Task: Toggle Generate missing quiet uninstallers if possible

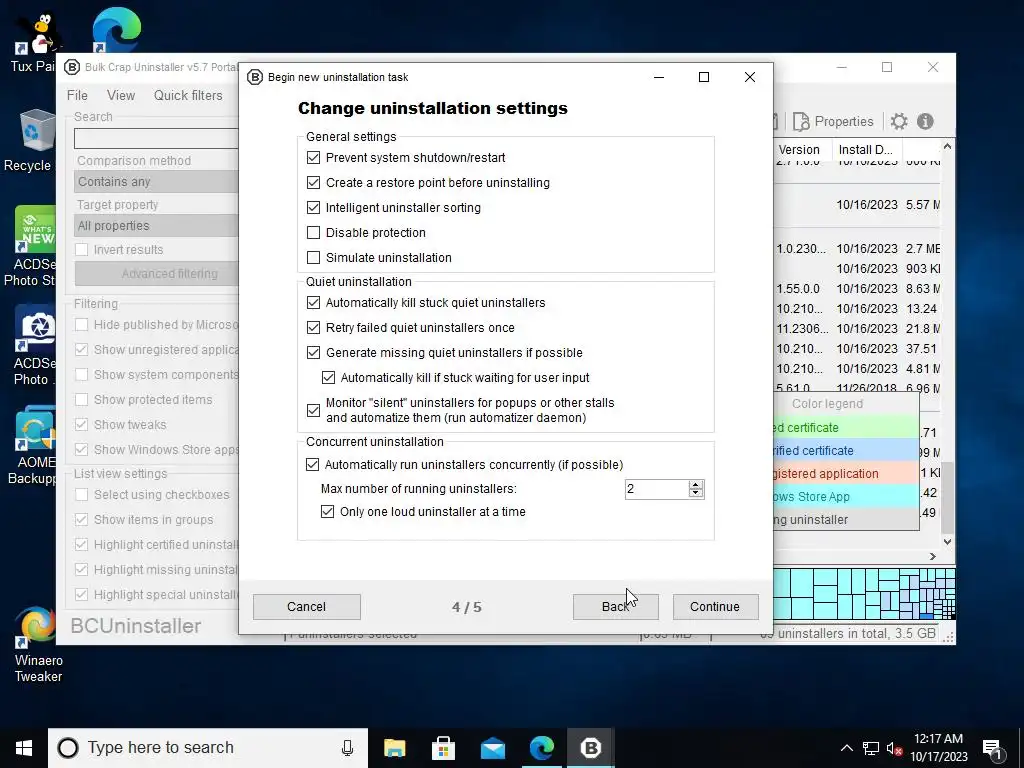Action: 313,353
